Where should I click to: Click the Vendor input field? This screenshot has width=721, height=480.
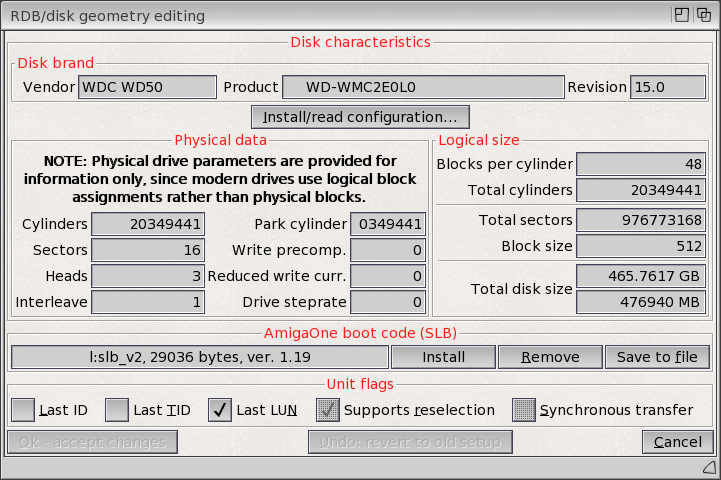[147, 87]
